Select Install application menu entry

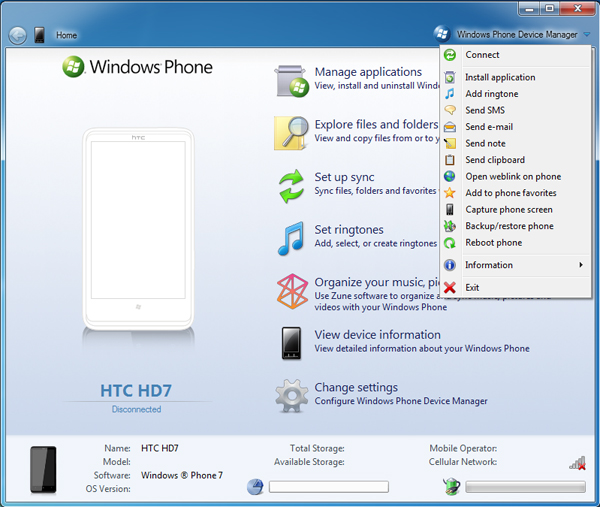pos(500,77)
